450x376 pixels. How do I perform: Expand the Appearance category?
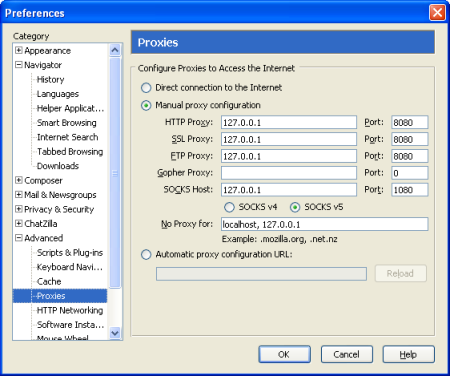pos(19,50)
